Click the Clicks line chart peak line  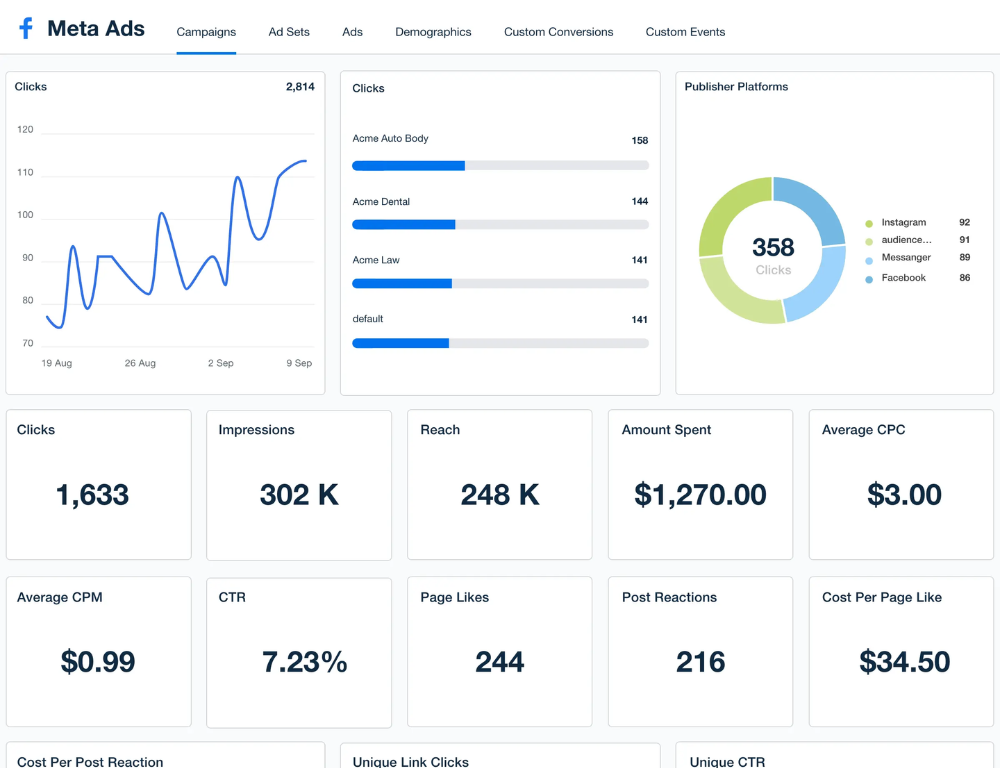click(x=300, y=161)
